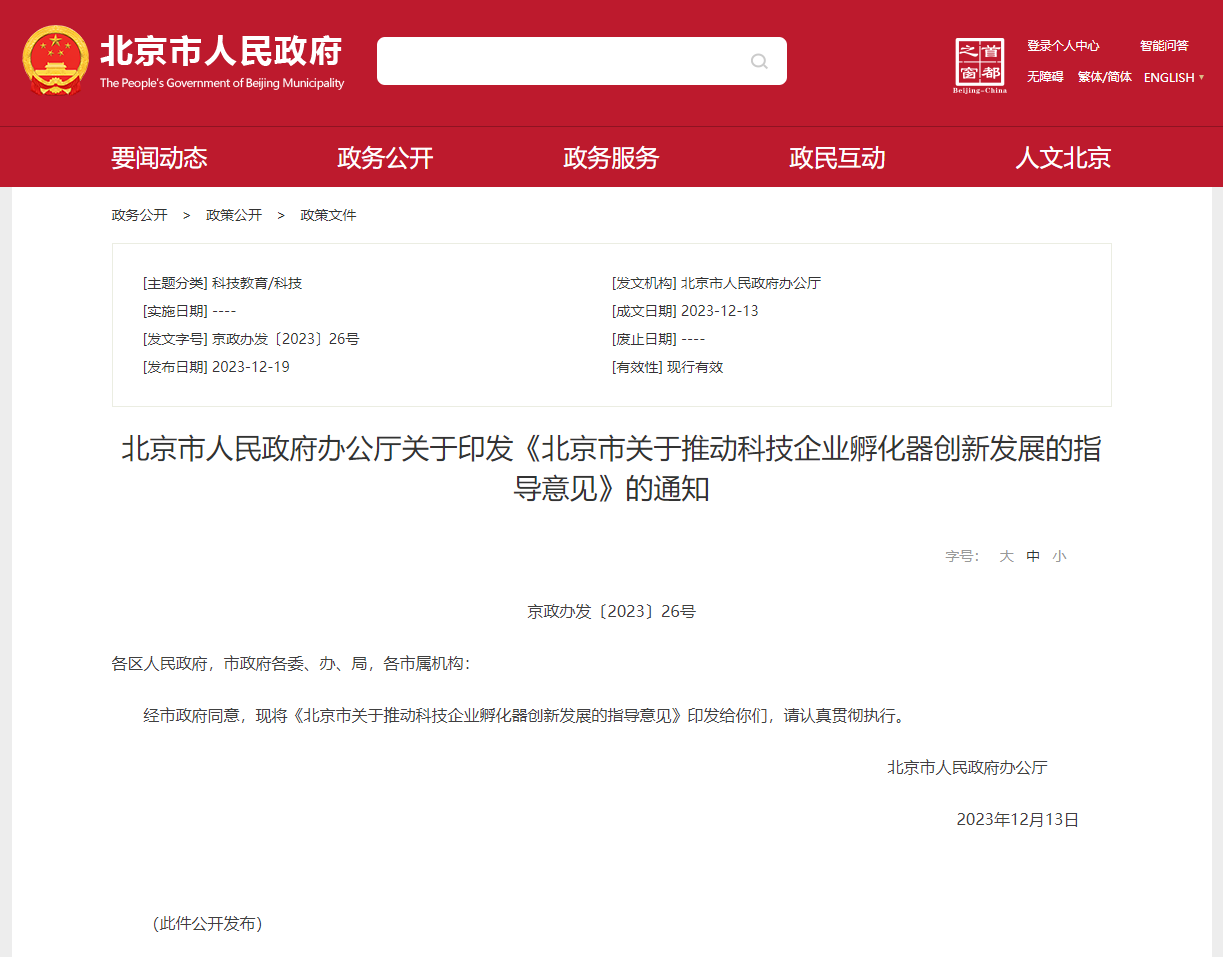Click the 主题分类 科技教育/科技 field

(222, 283)
